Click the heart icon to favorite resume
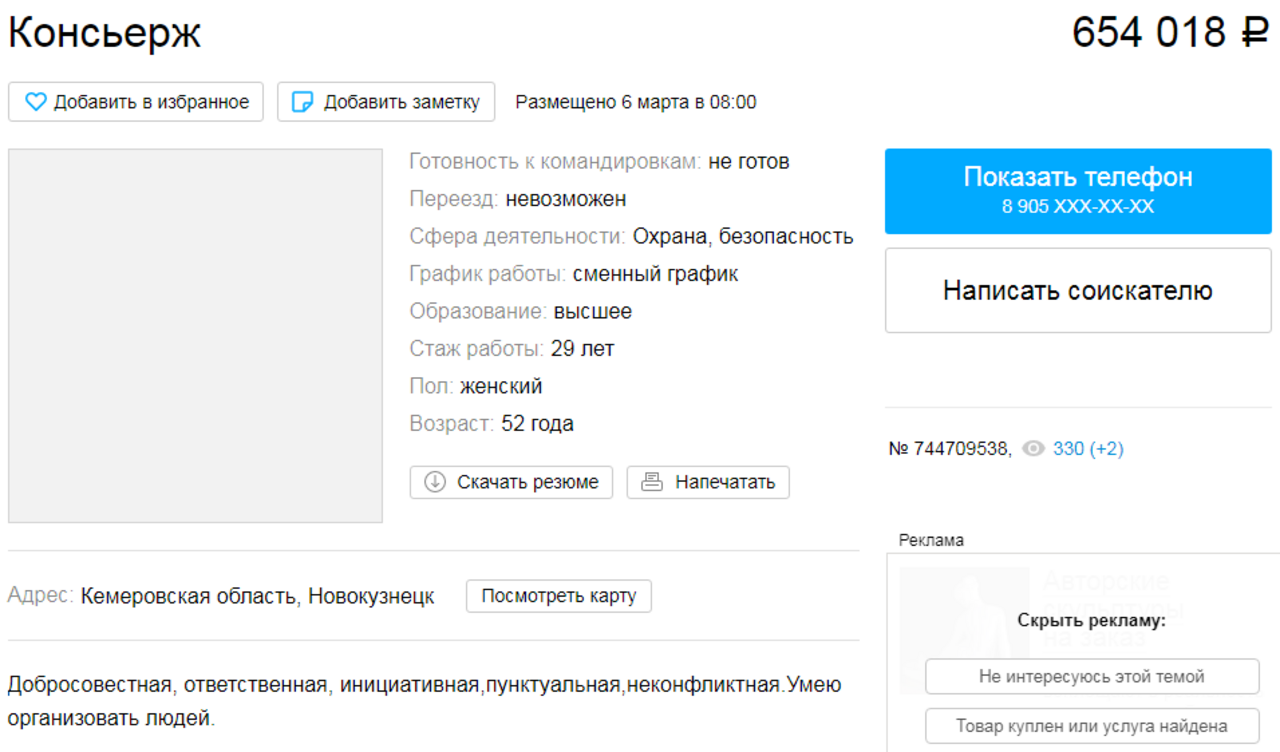The image size is (1280, 752). pyautogui.click(x=36, y=102)
